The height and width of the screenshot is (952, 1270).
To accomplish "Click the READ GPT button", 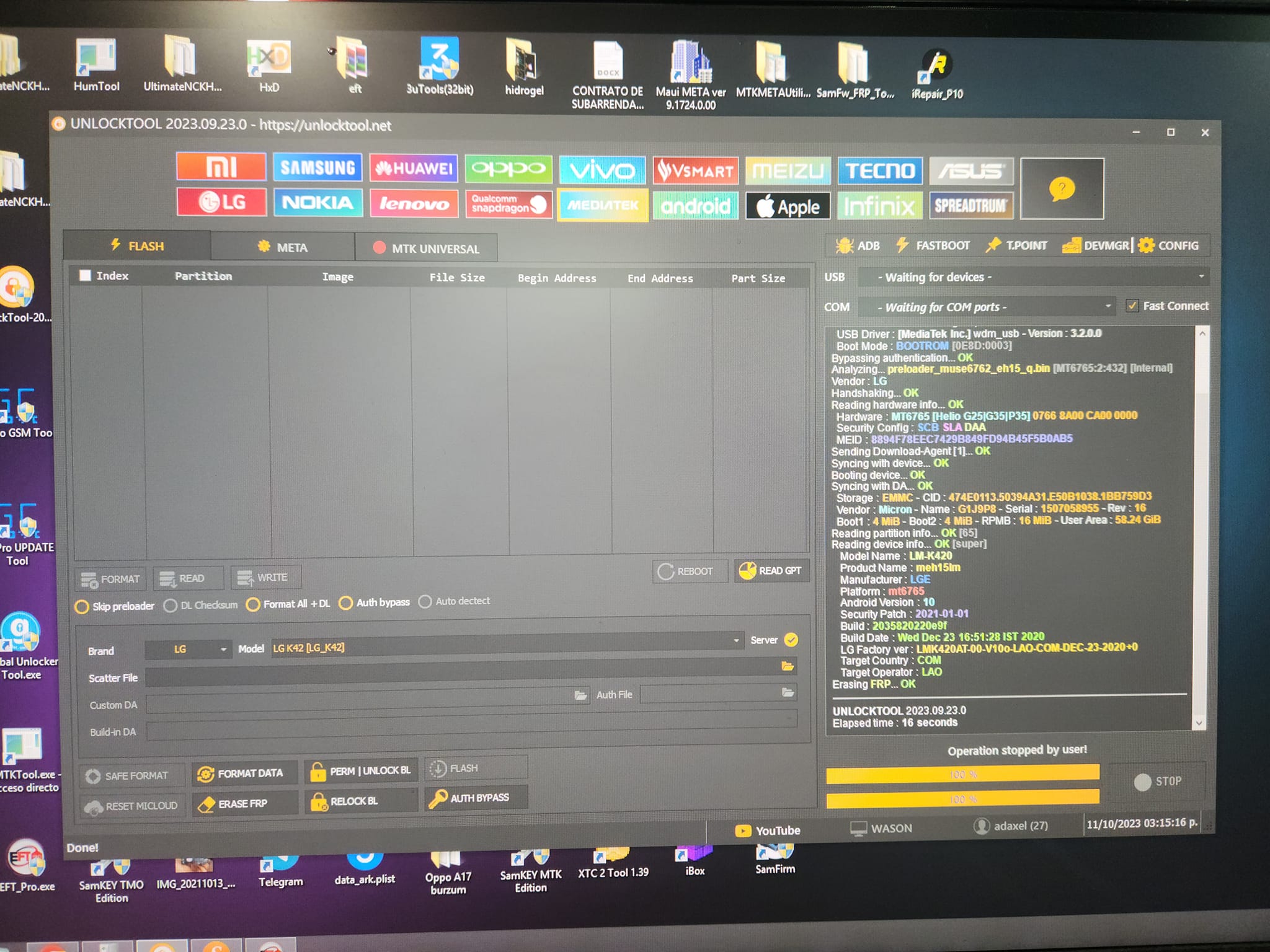I will pyautogui.click(x=771, y=571).
